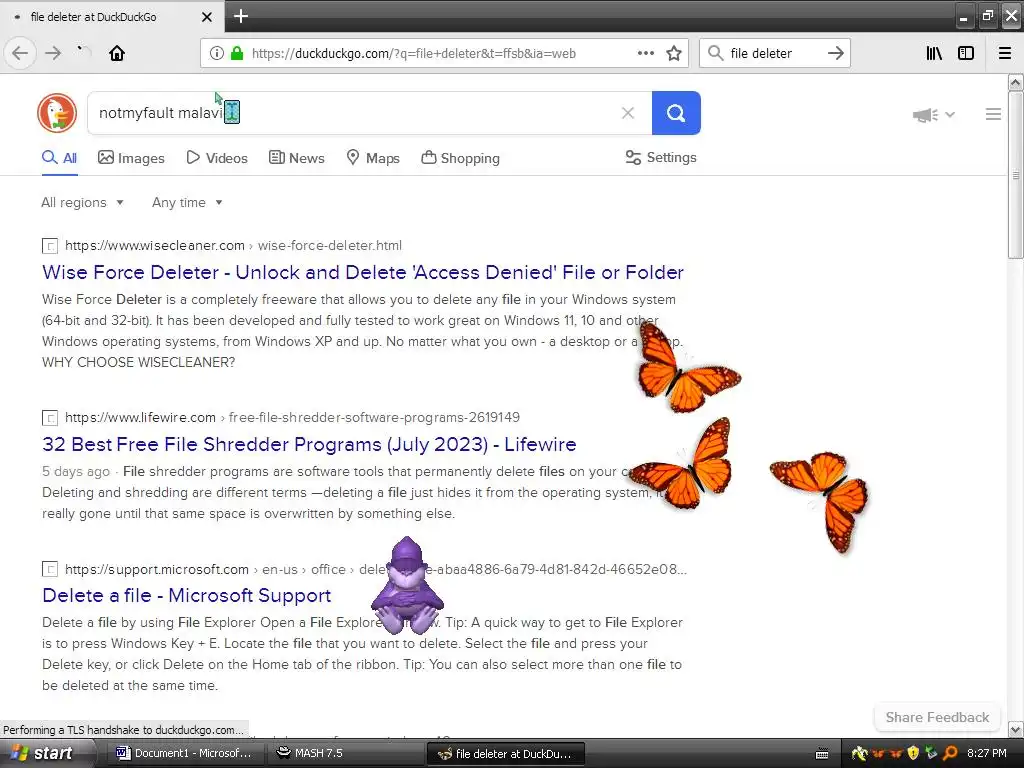Viewport: 1024px width, 768px height.
Task: Open the DuckDuckGo side menu icon
Action: 993,114
